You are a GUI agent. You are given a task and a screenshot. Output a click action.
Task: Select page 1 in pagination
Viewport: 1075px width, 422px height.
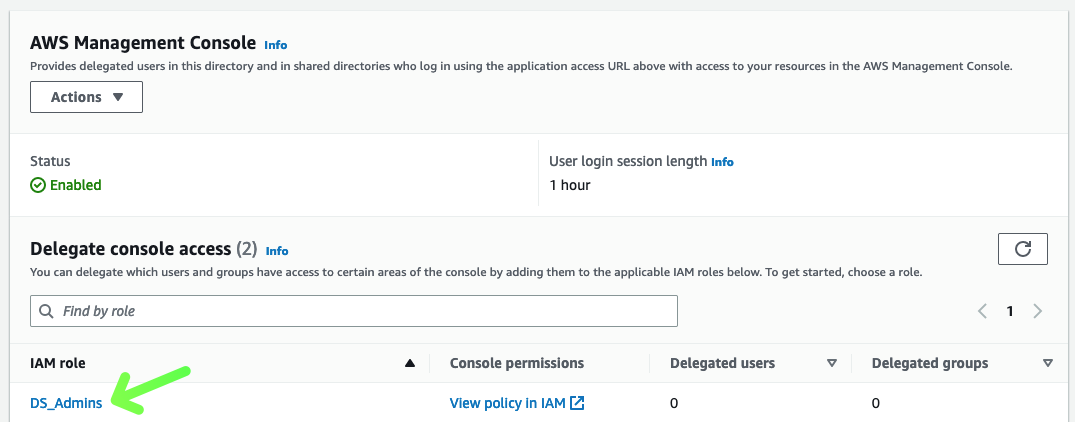pyautogui.click(x=1010, y=311)
